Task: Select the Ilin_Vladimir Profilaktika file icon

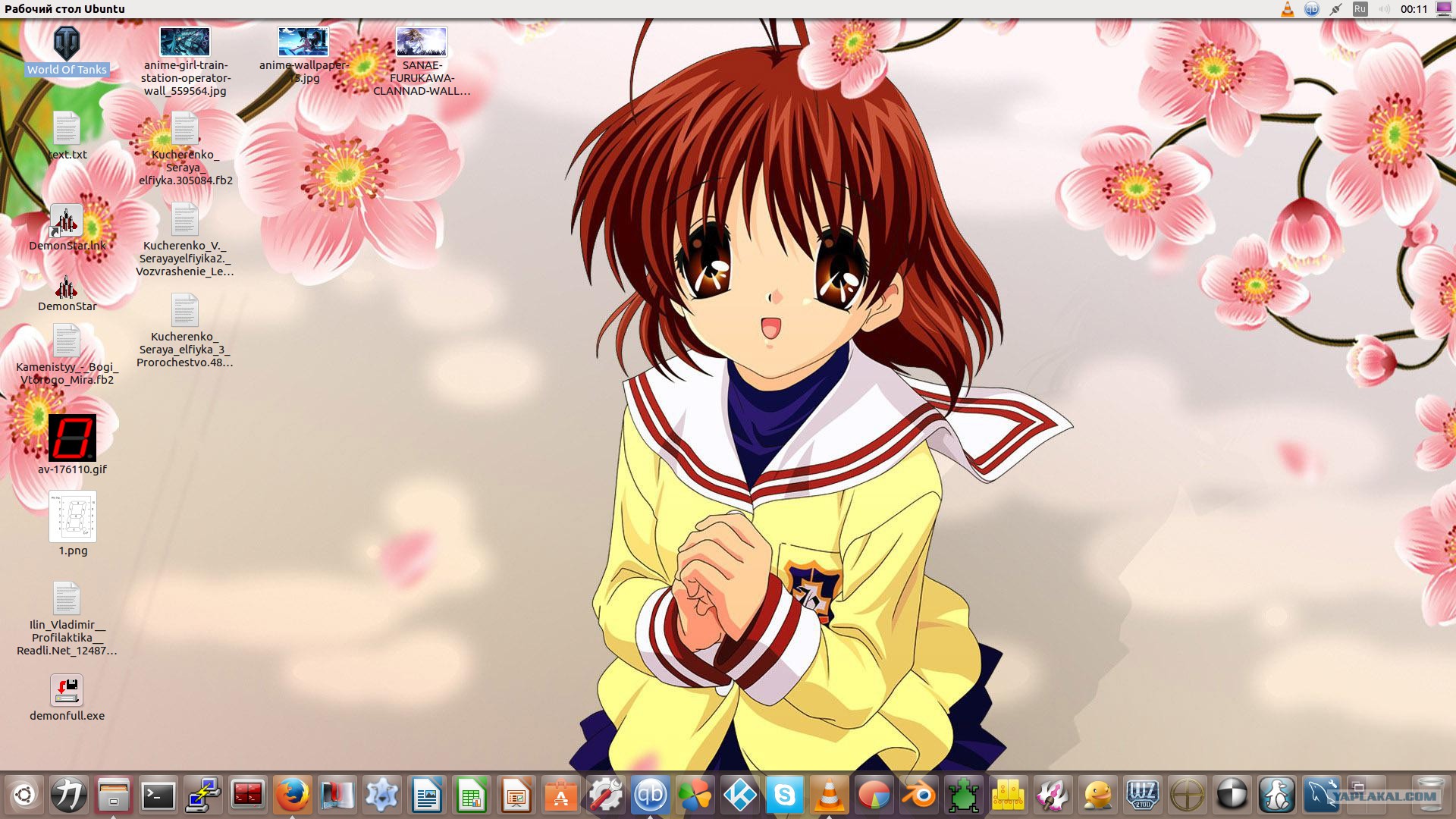Action: [67, 599]
